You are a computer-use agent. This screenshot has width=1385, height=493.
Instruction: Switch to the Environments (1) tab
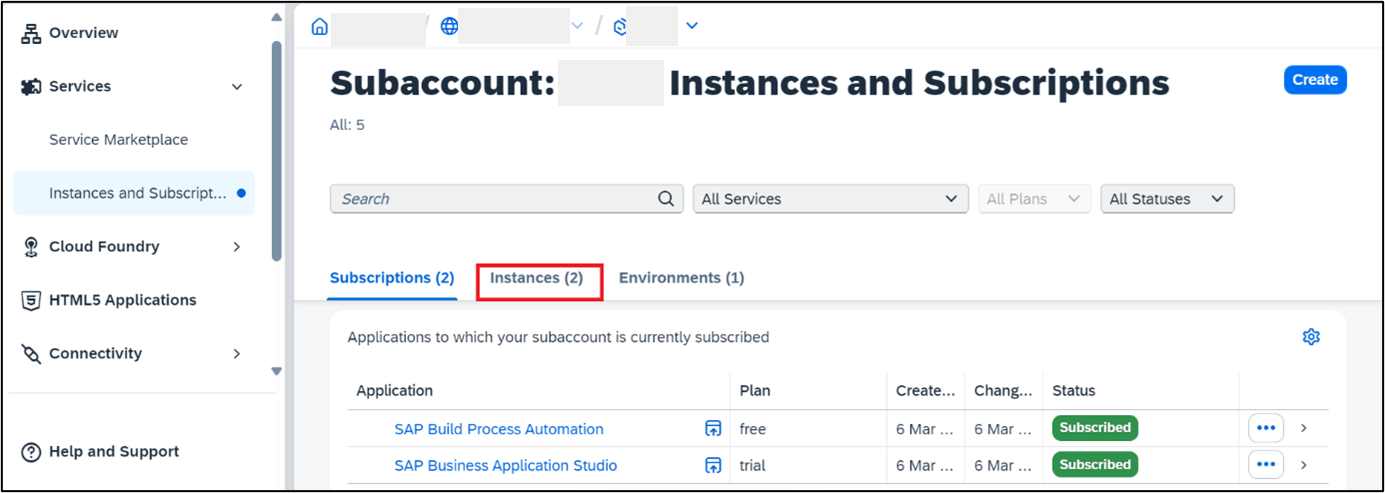pos(681,278)
